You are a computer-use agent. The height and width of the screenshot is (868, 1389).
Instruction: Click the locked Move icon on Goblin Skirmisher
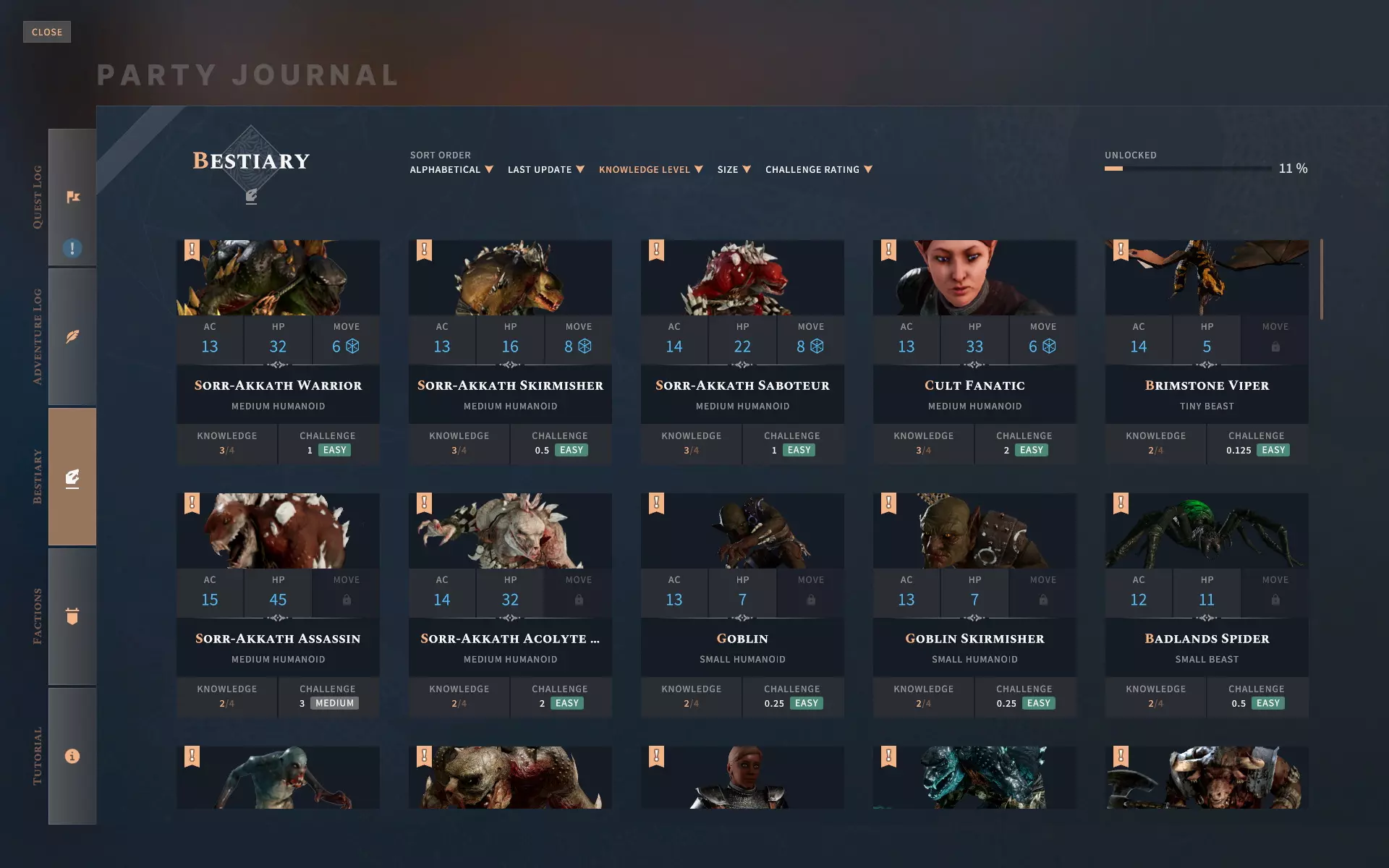click(1043, 600)
